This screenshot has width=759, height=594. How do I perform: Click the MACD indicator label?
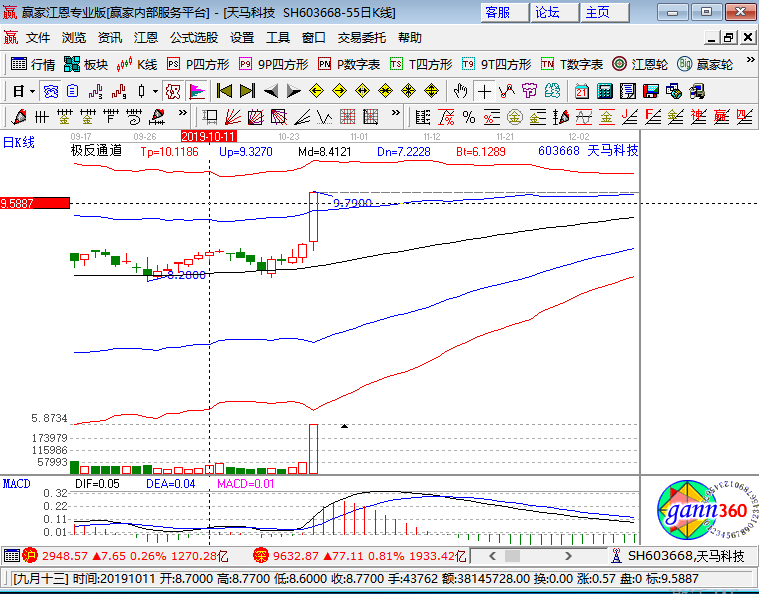(x=16, y=484)
